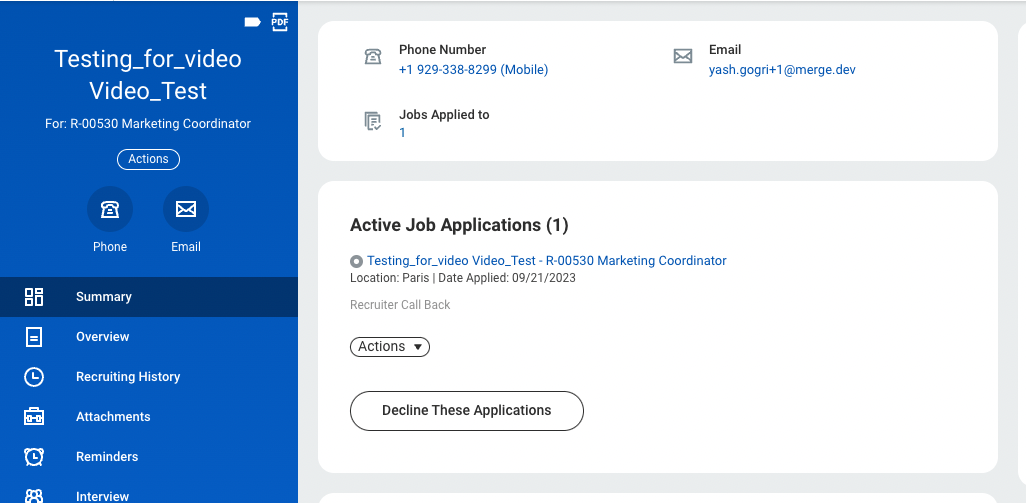Viewport: 1026px width, 503px height.
Task: Go to the Reminders sidebar tab
Action: click(x=107, y=457)
